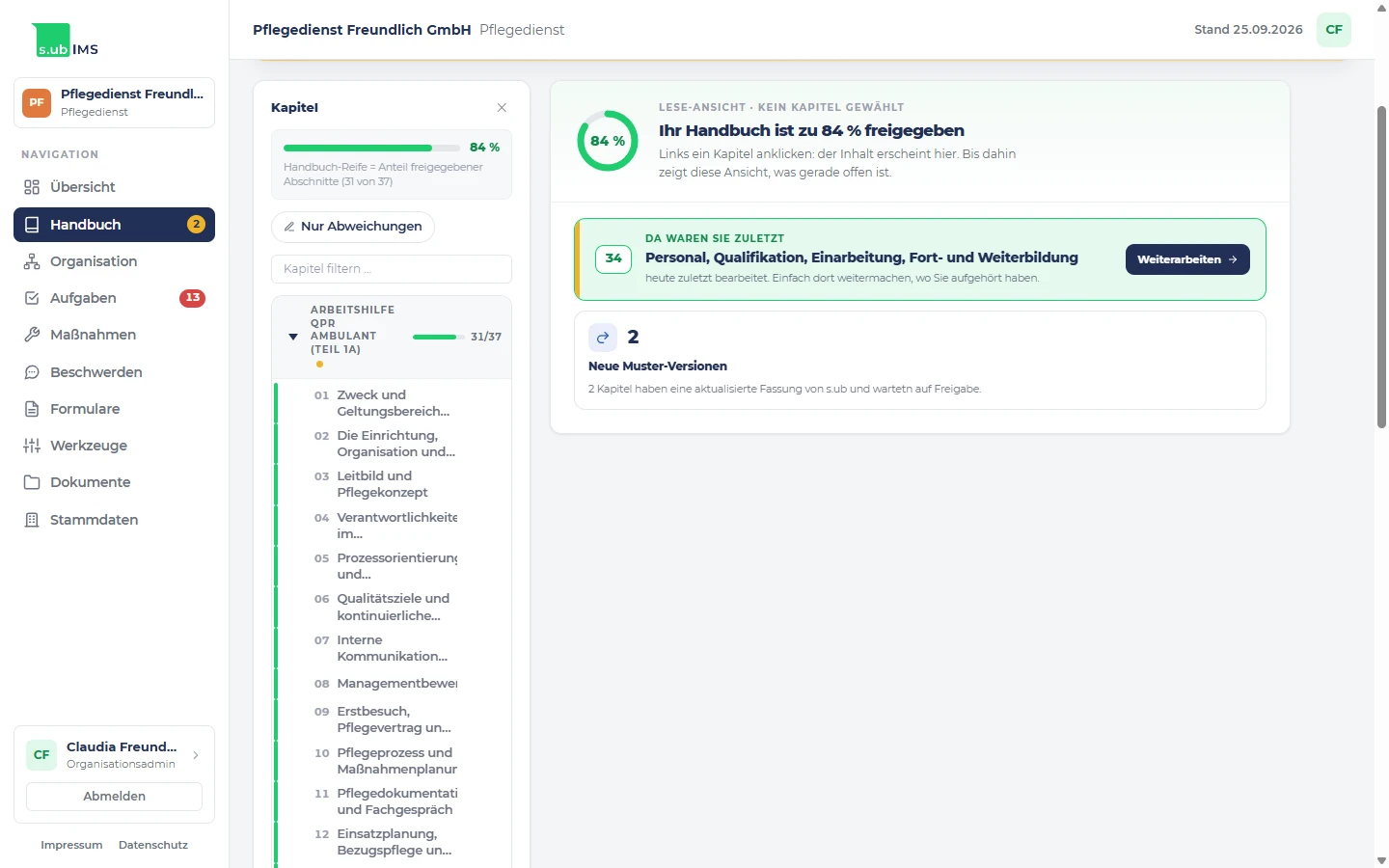
Task: Open the Neue Muster-Versionen card
Action: tap(920, 361)
